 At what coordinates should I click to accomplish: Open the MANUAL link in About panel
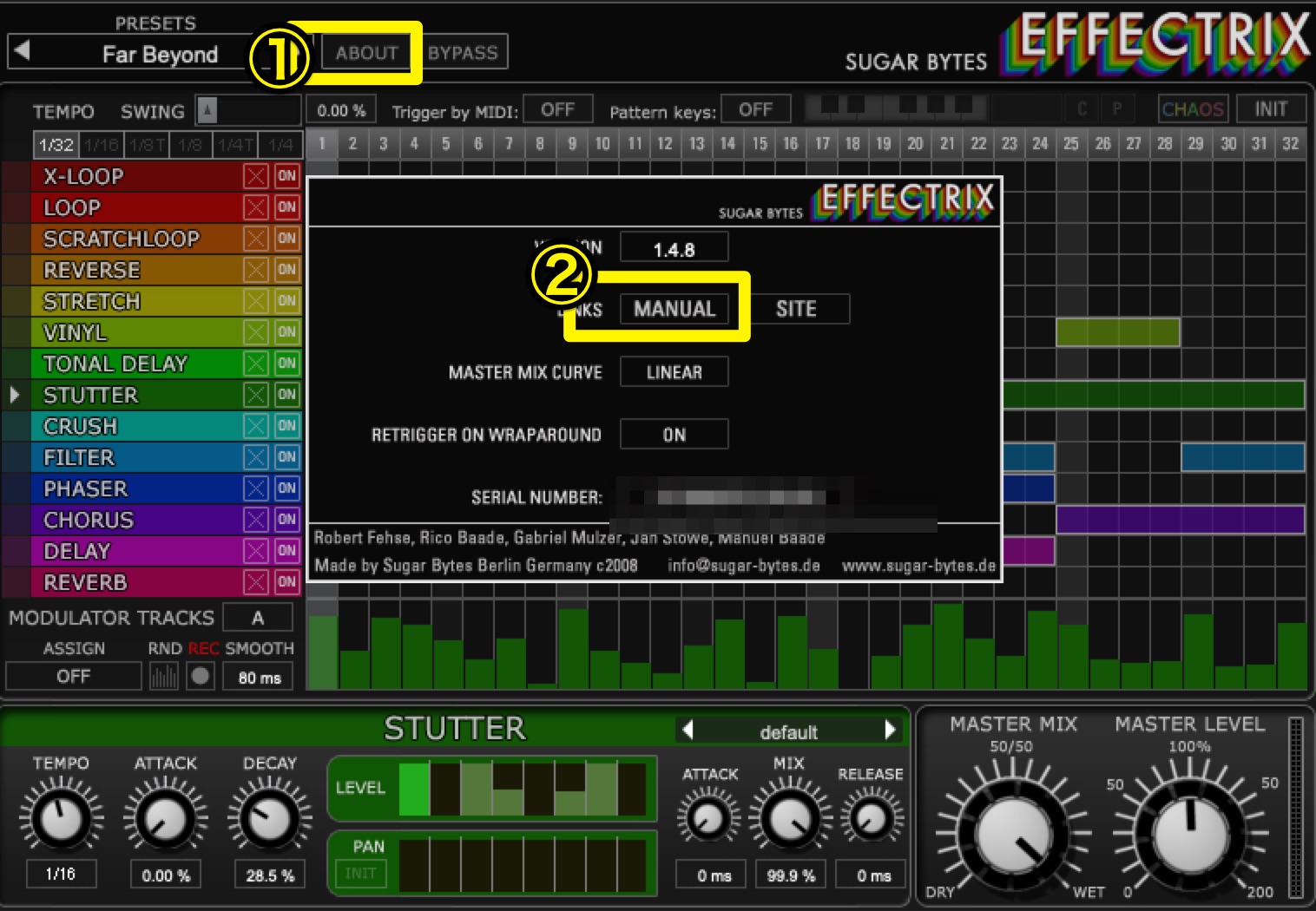coord(674,309)
